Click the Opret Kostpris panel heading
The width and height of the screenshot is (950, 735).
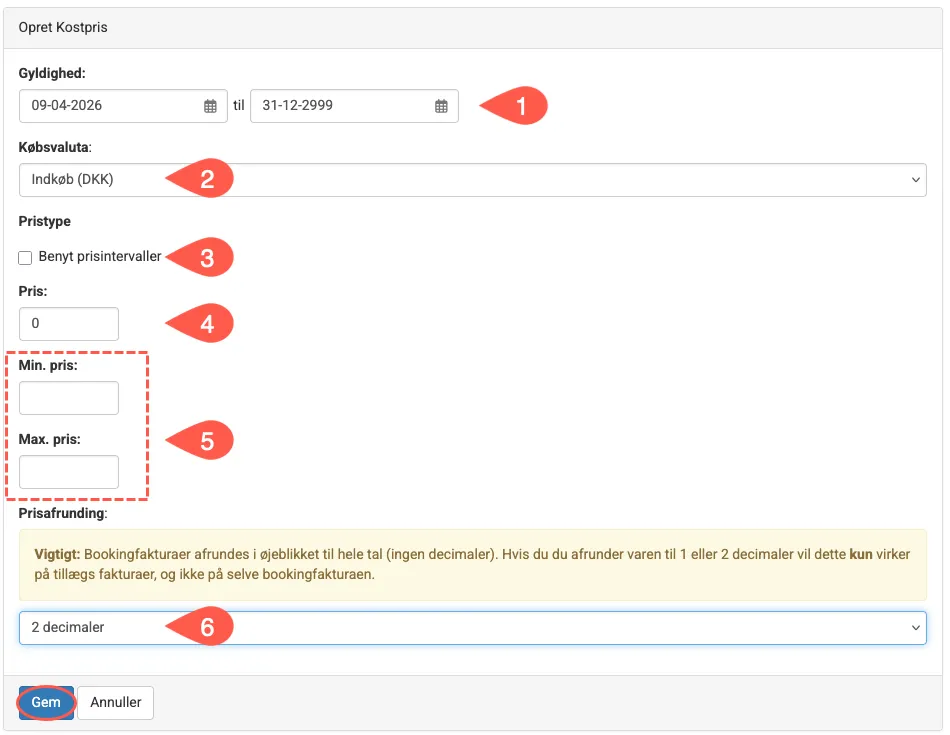coord(63,28)
